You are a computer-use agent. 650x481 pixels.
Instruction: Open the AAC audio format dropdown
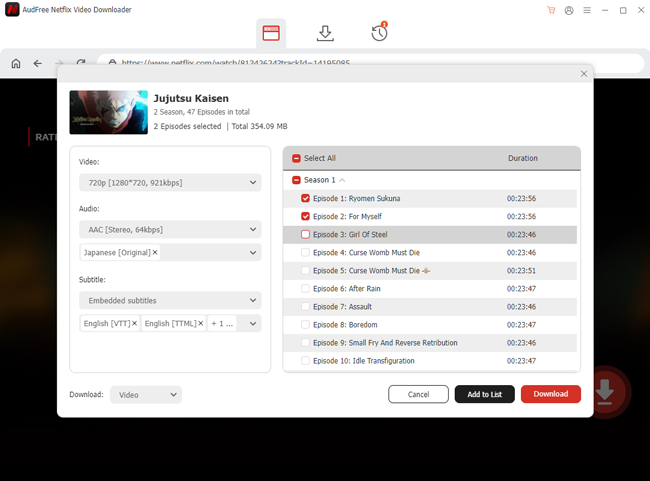click(x=170, y=229)
